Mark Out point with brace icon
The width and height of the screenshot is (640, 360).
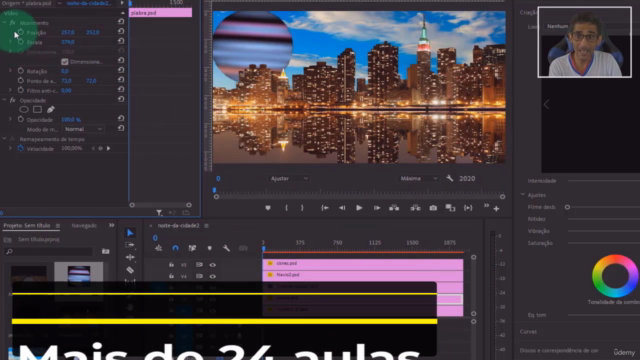coord(302,208)
